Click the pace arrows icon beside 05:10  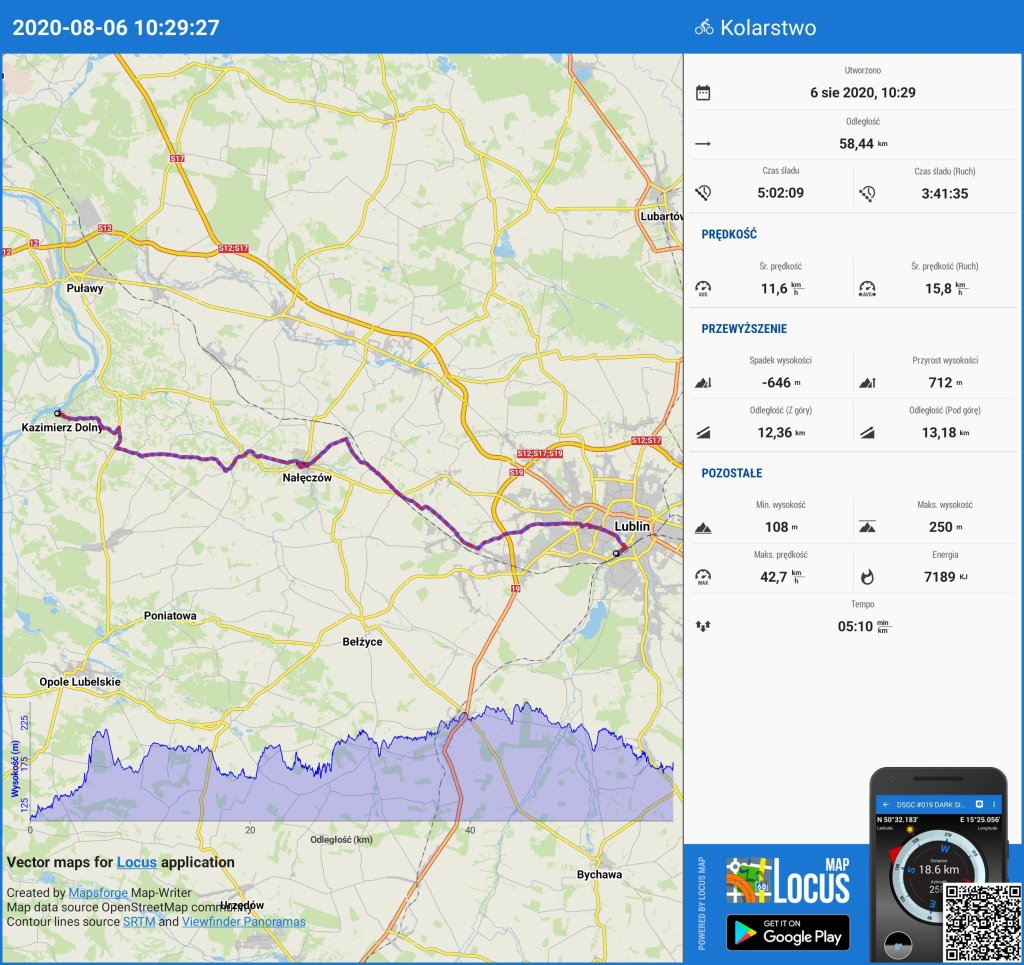[x=703, y=627]
